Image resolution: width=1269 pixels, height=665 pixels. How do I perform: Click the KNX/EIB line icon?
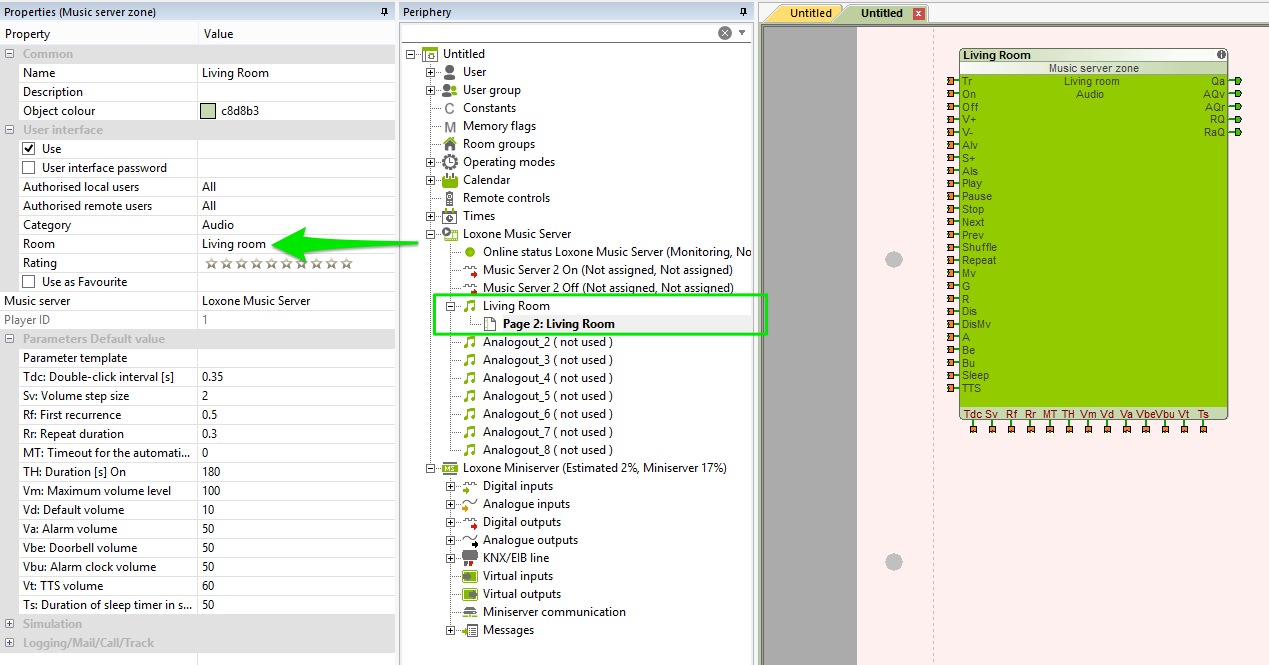(x=470, y=558)
